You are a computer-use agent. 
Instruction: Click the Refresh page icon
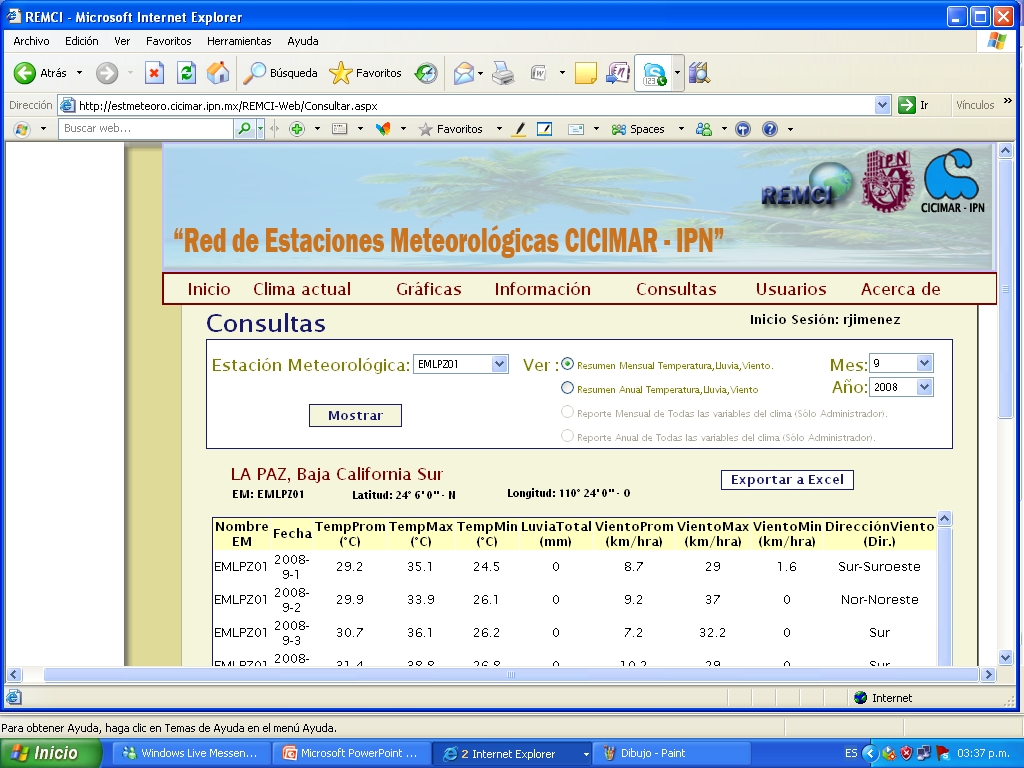186,73
